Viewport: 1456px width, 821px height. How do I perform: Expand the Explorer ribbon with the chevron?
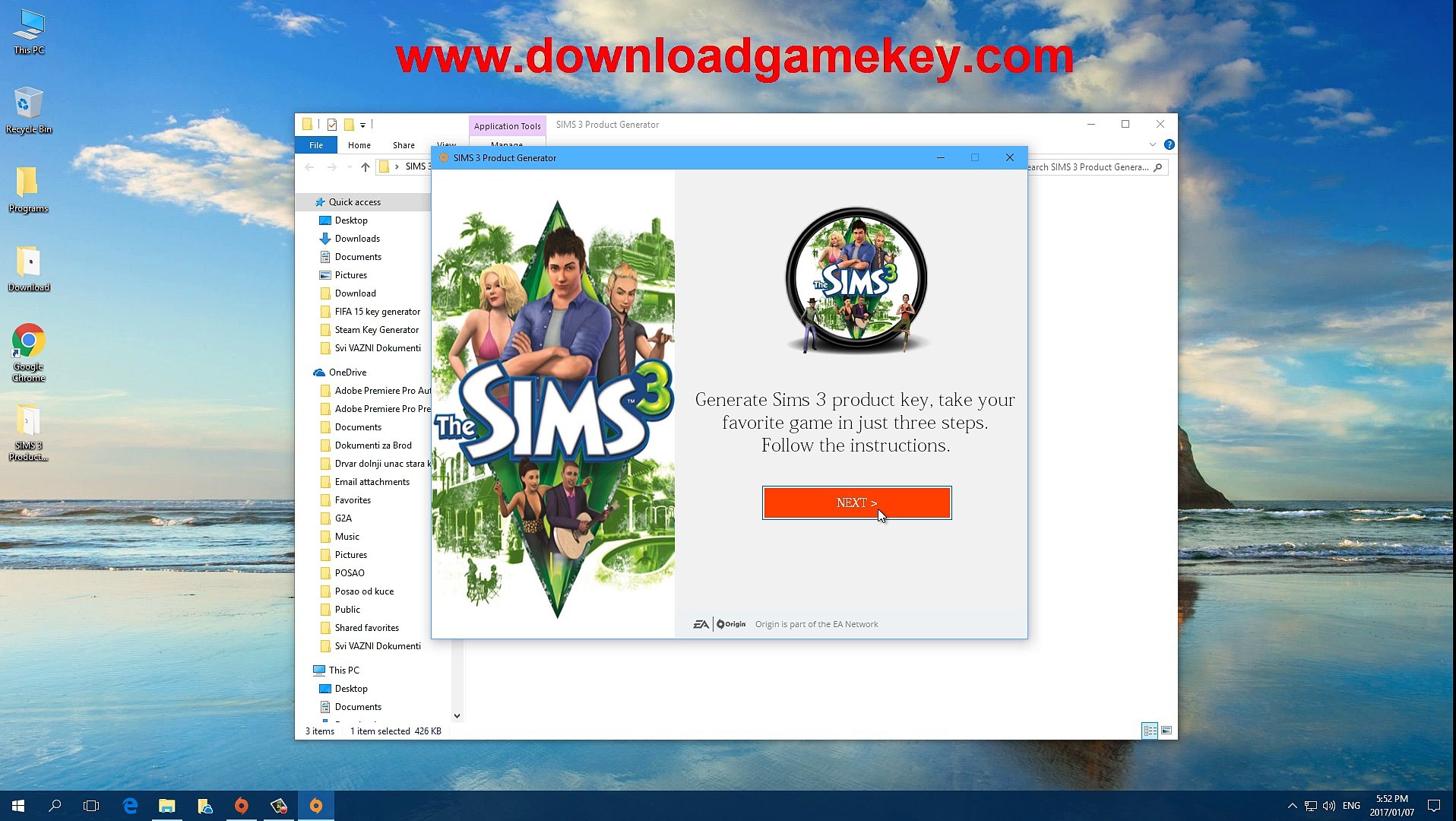(x=1153, y=144)
